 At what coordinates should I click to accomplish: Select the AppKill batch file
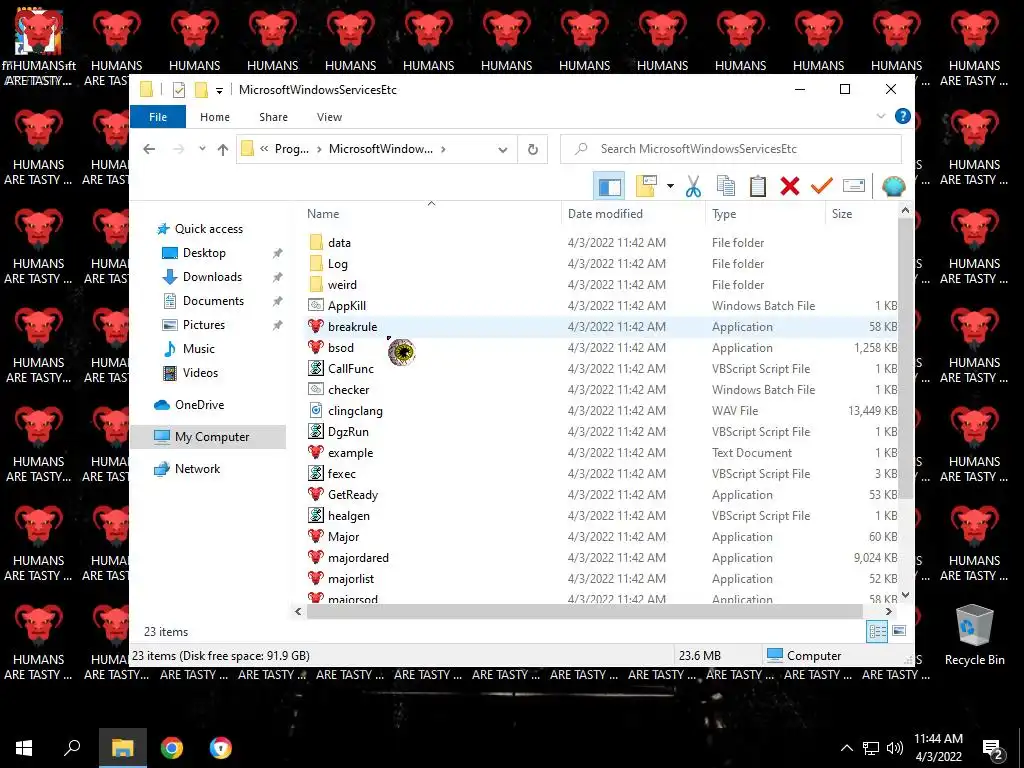point(346,306)
